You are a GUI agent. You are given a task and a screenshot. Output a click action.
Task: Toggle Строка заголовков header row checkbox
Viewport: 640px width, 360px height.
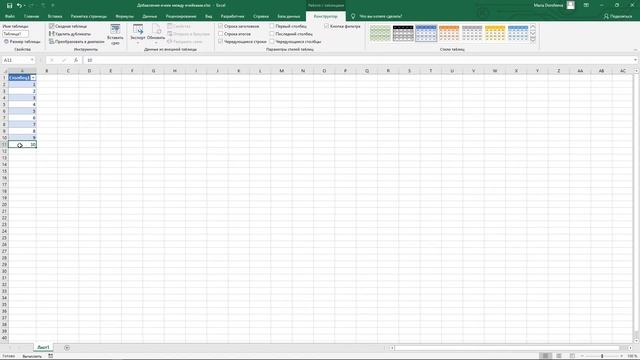(220, 26)
